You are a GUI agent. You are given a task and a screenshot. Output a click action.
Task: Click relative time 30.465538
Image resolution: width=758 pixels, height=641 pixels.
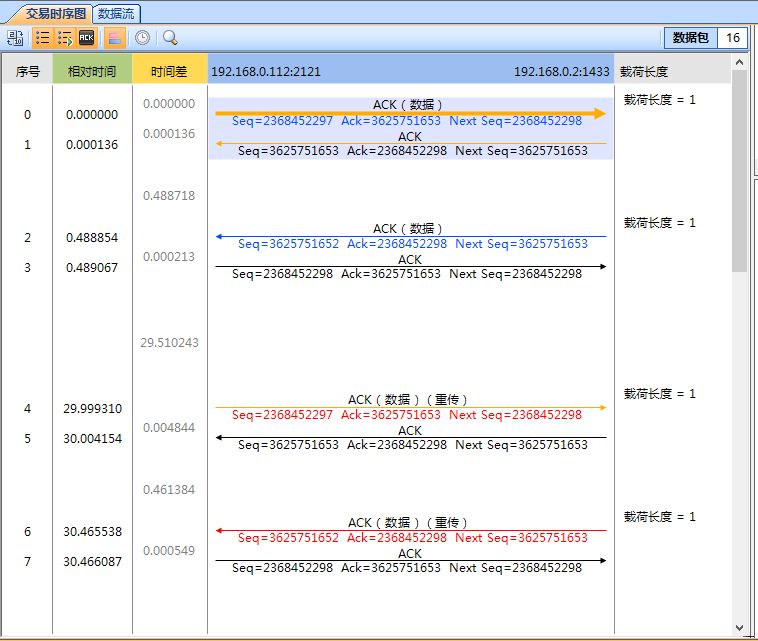coord(92,531)
